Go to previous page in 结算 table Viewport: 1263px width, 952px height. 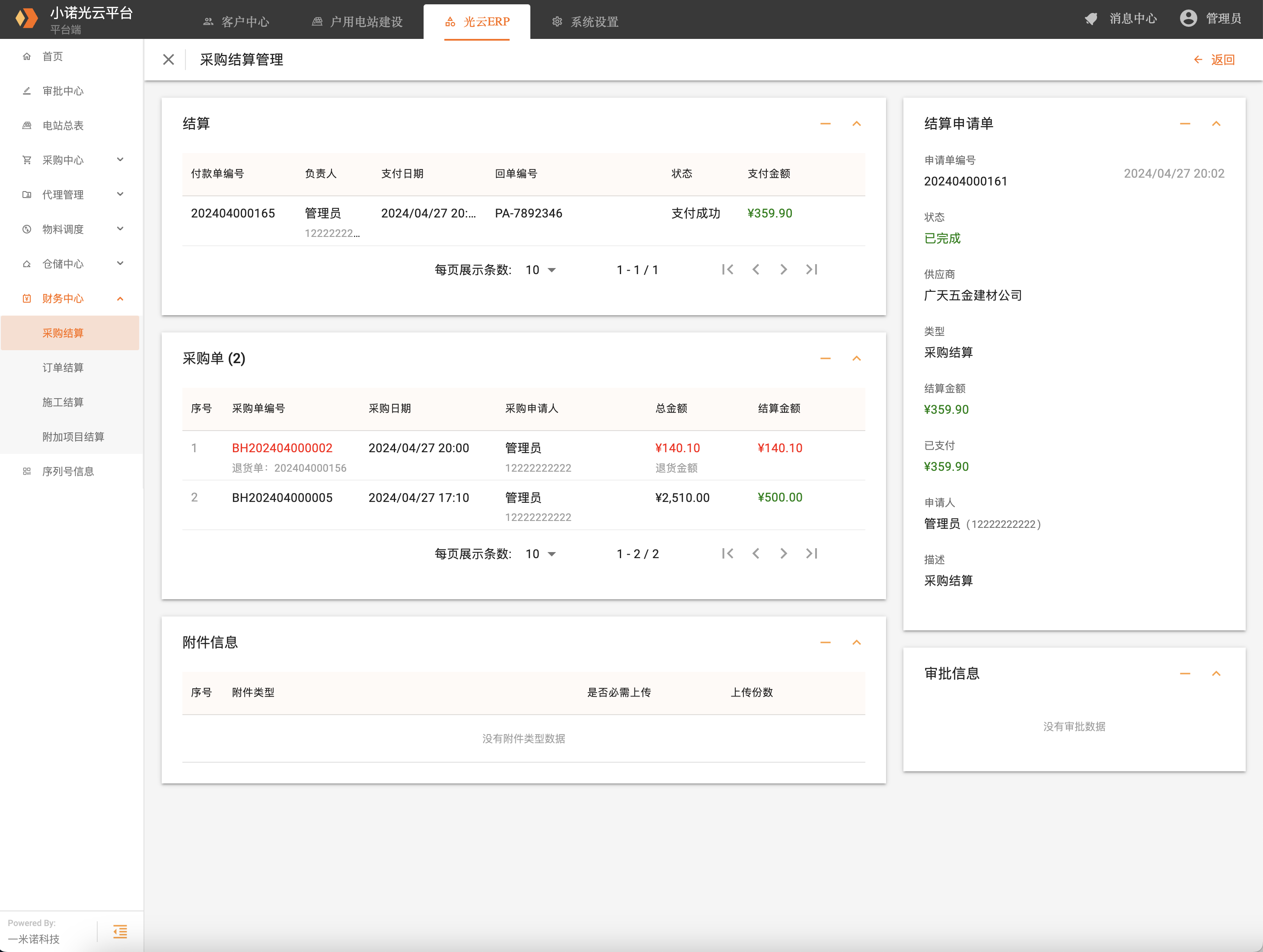click(756, 269)
